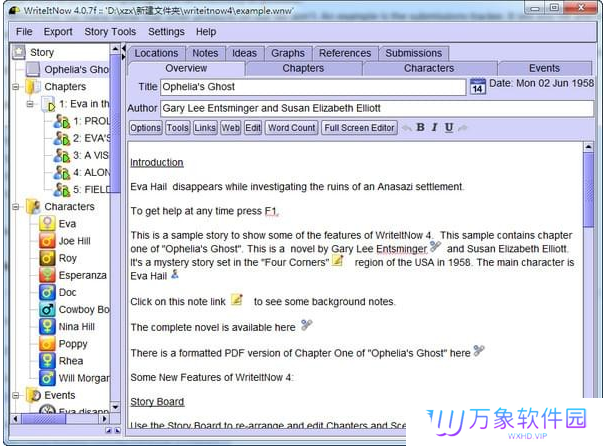The height and width of the screenshot is (448, 606).
Task: Click into the Title input field
Action: tap(313, 87)
